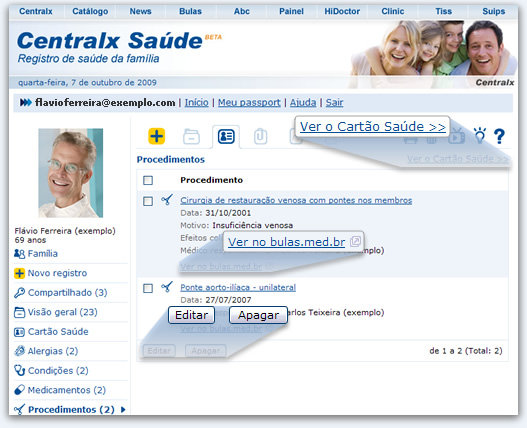
Task: Click the Ajuda link
Action: coord(303,102)
